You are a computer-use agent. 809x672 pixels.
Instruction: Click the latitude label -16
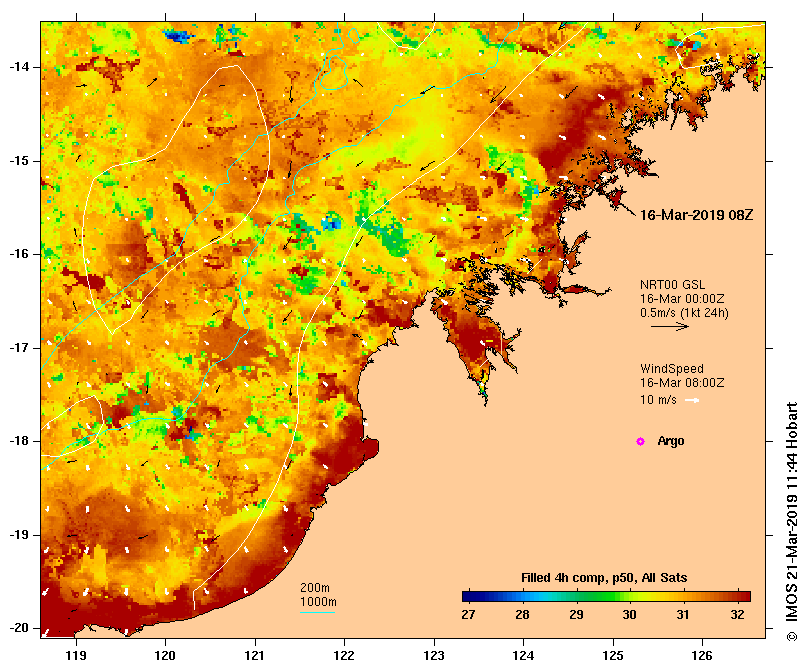[x=19, y=254]
